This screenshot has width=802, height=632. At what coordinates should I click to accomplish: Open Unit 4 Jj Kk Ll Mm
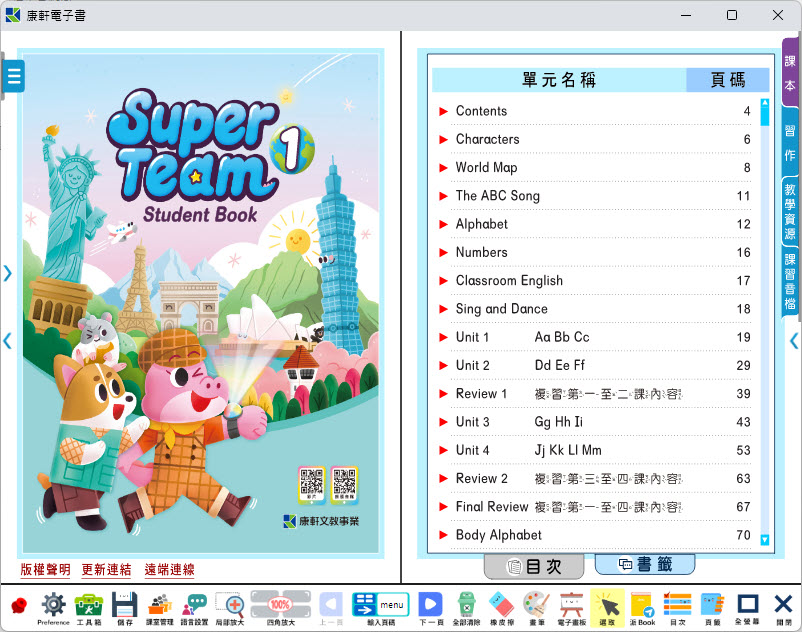(x=595, y=450)
